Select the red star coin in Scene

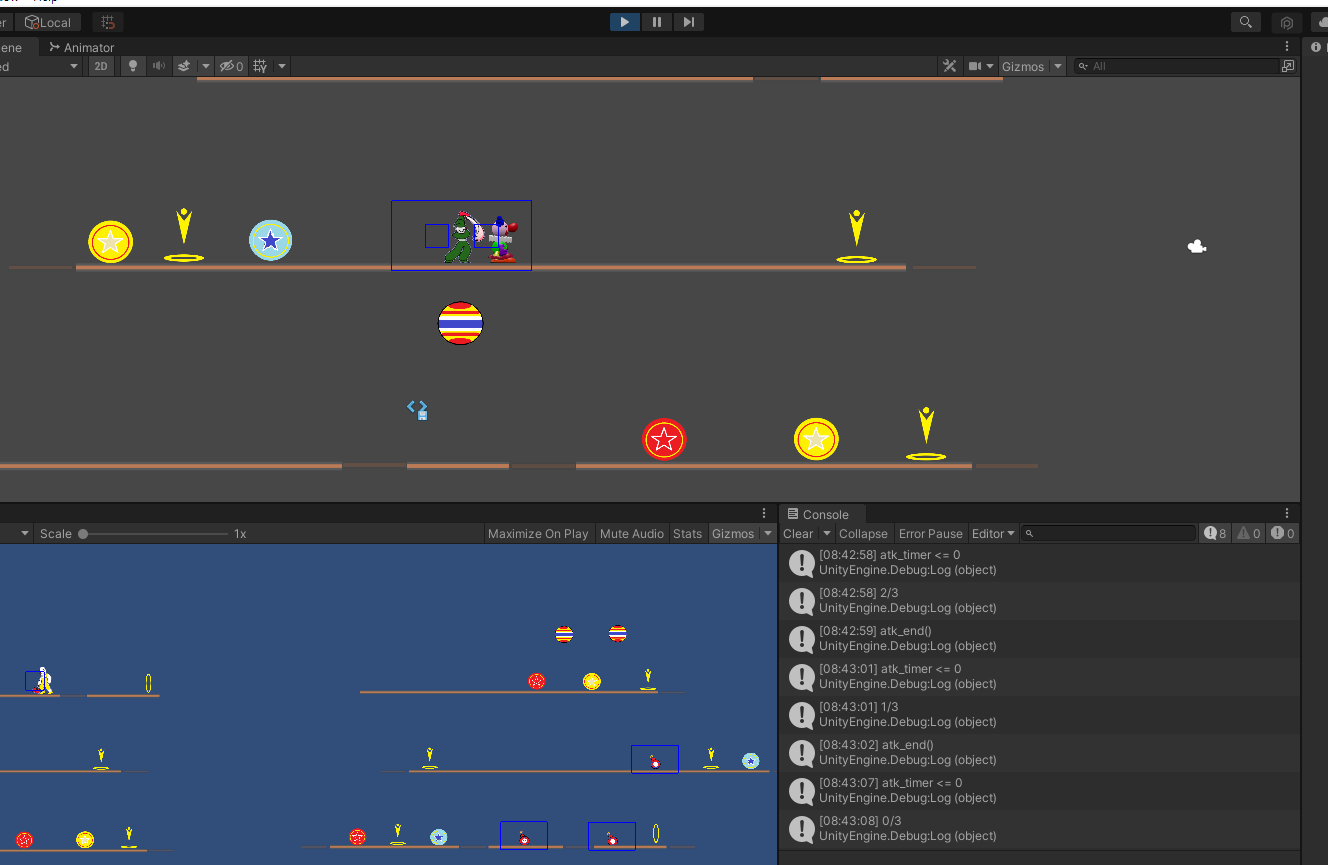click(664, 439)
